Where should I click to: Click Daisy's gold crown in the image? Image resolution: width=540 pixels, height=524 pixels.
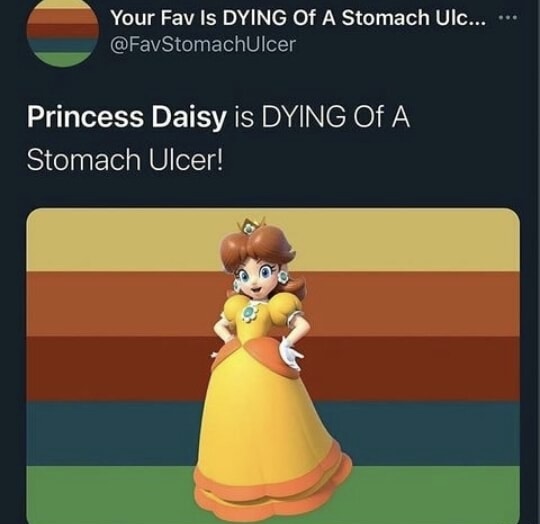[x=250, y=226]
